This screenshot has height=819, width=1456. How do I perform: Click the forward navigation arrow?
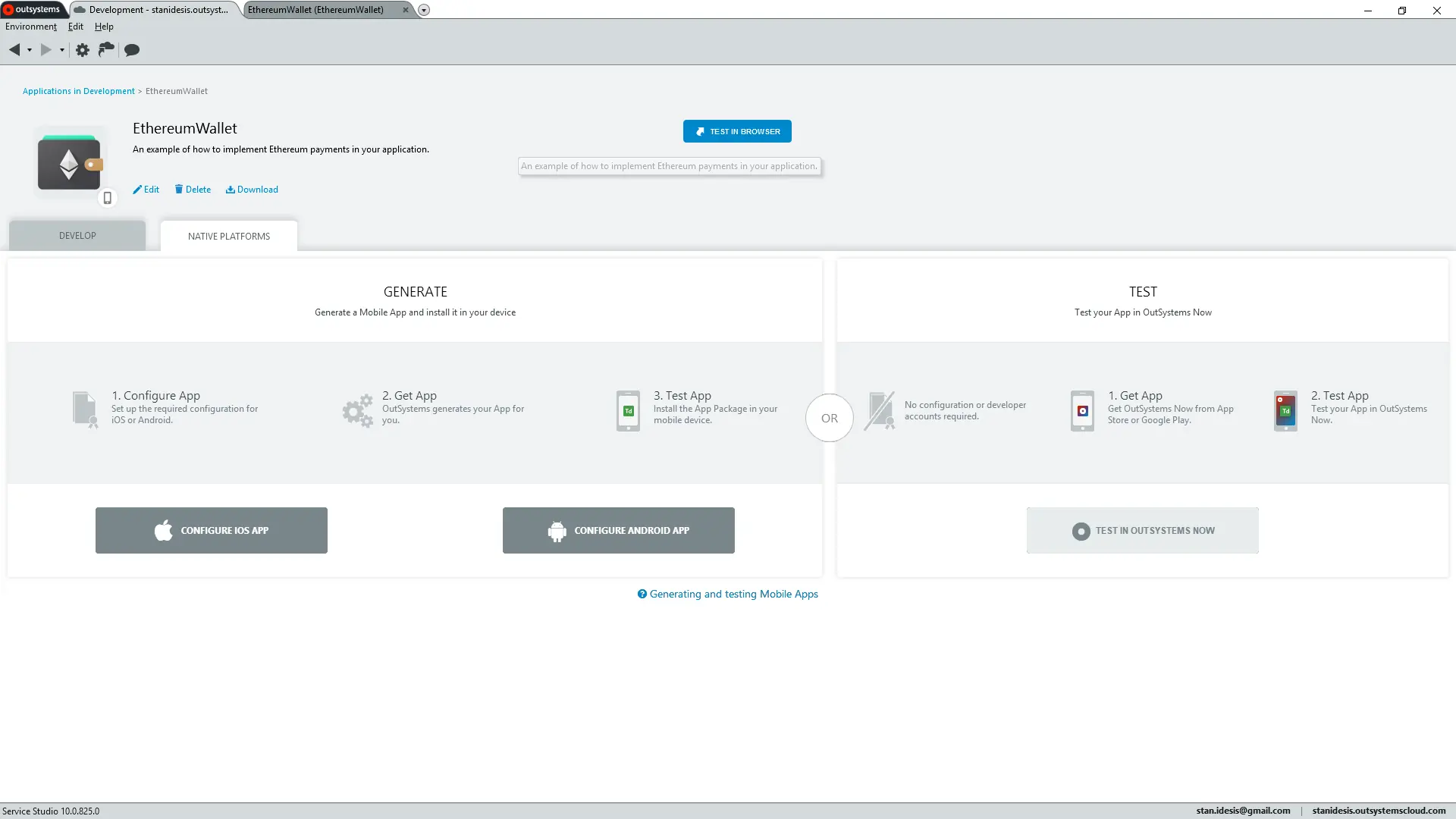(x=45, y=49)
